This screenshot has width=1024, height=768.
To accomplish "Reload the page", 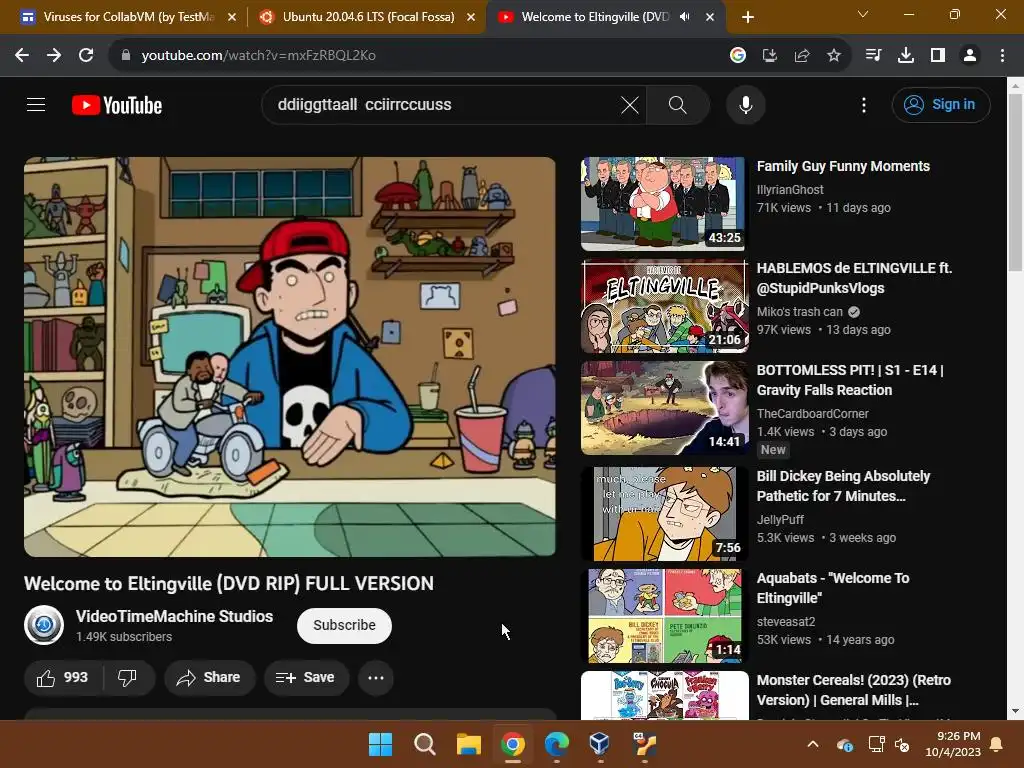I will click(86, 55).
